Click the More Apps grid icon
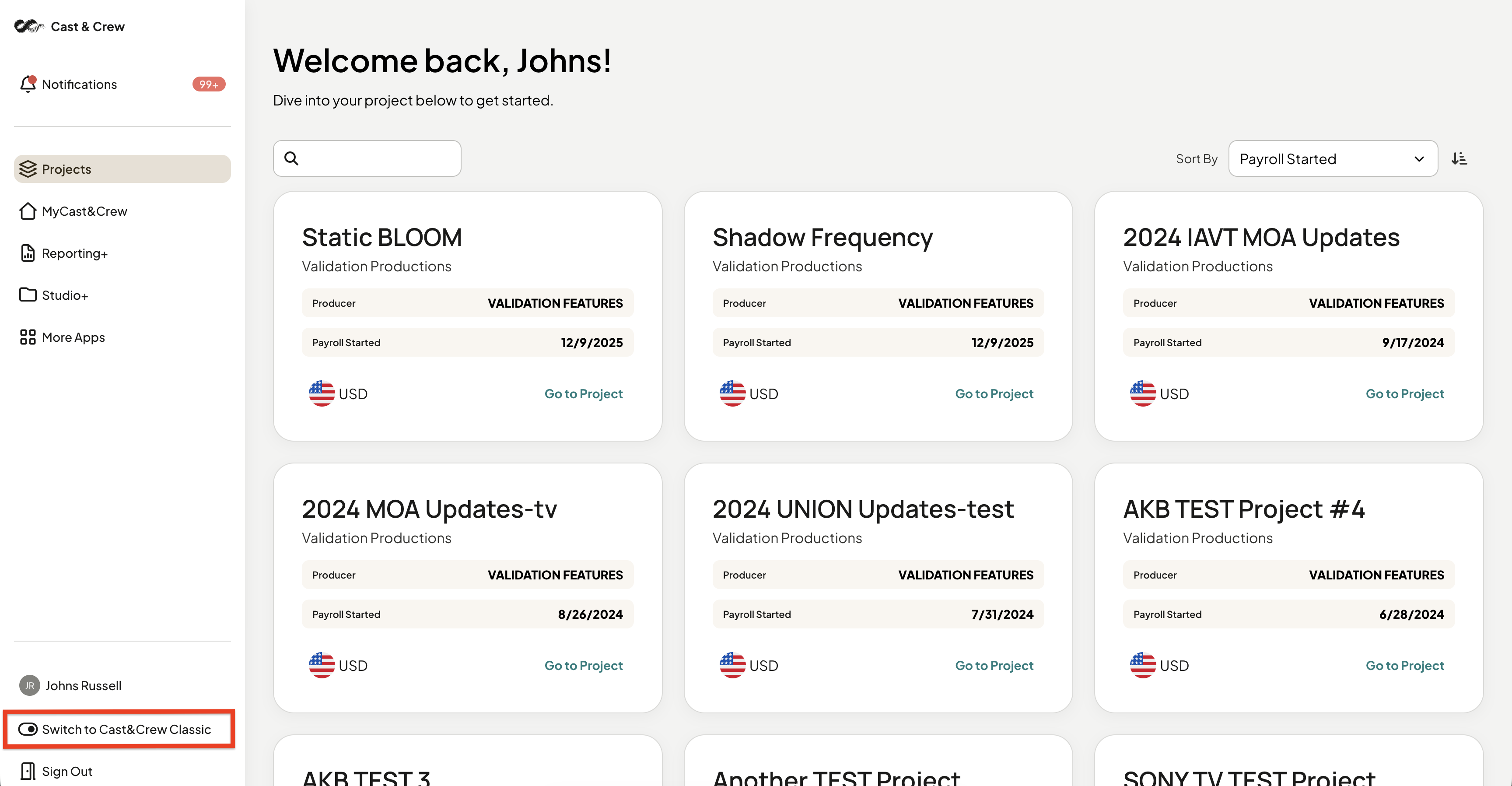The width and height of the screenshot is (1512, 786). pyautogui.click(x=28, y=337)
